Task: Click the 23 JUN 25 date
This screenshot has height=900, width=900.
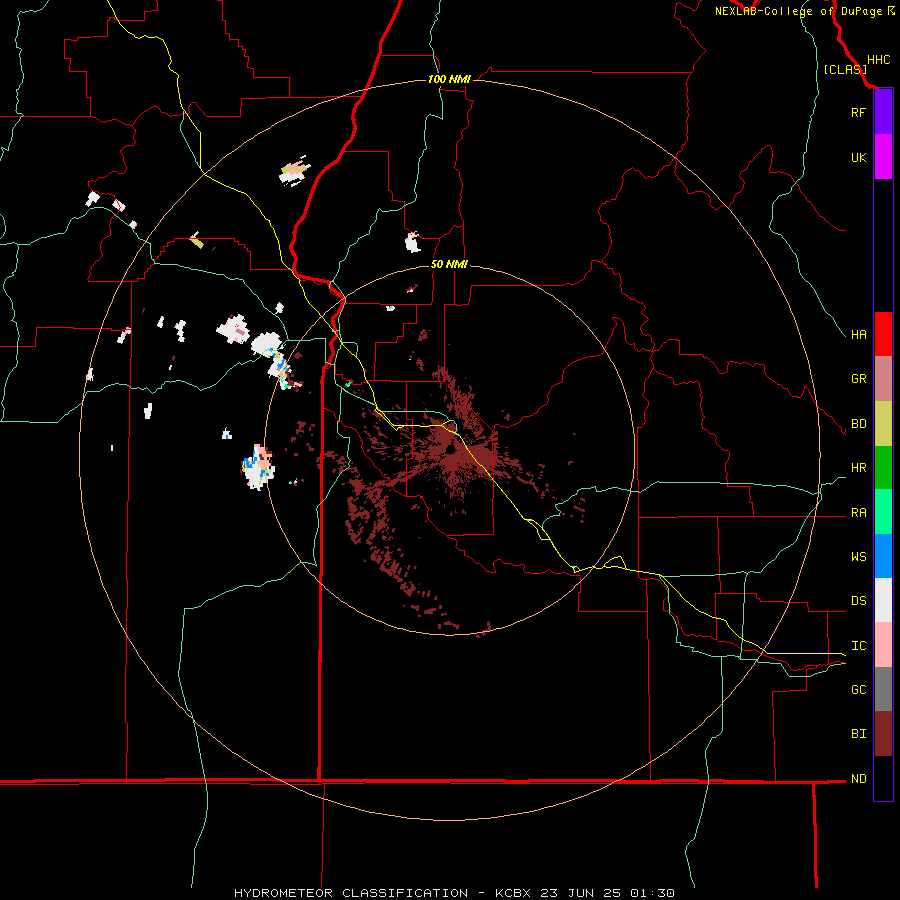Action: (x=581, y=893)
